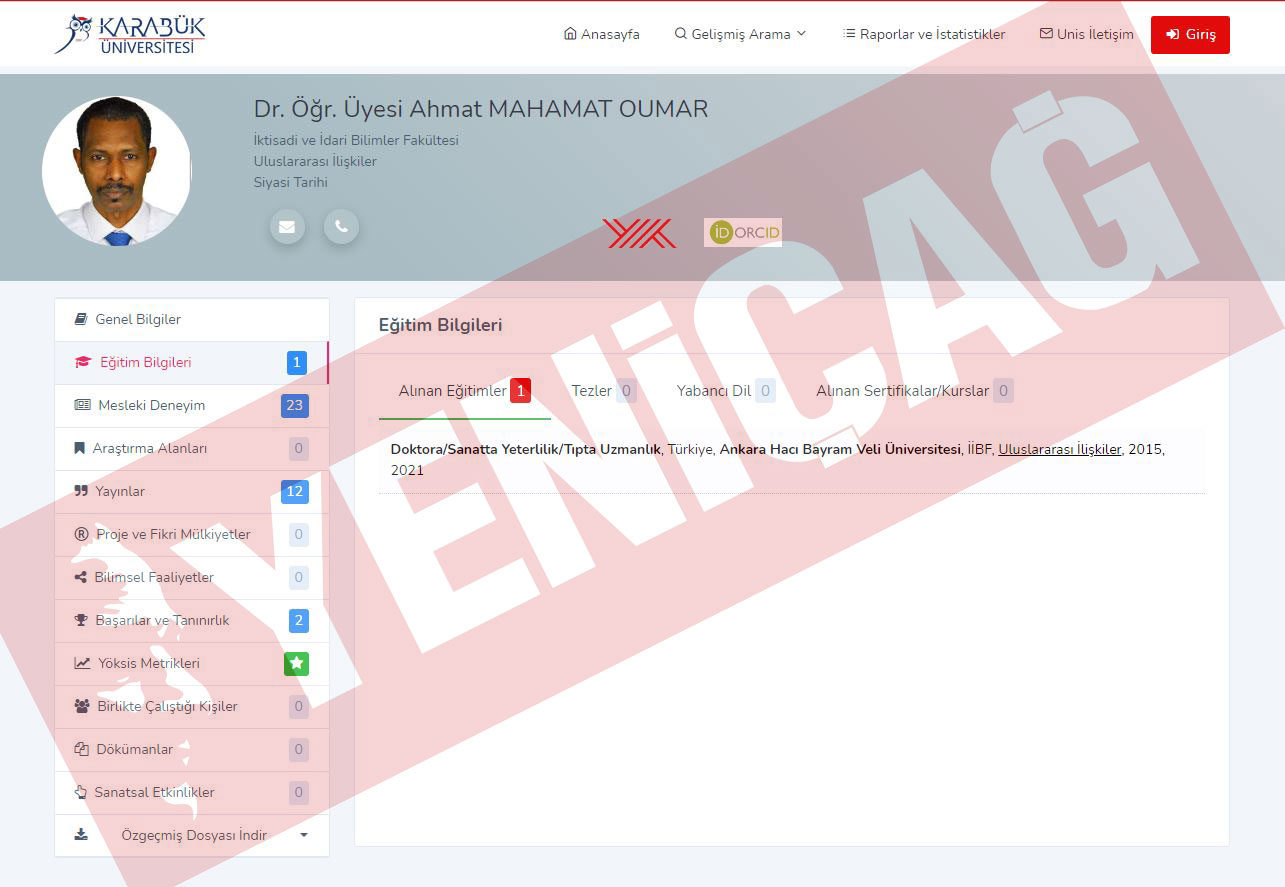Viewport: 1285px width, 887px height.
Task: Open Genel Bilgiler in sidebar
Action: (x=192, y=320)
